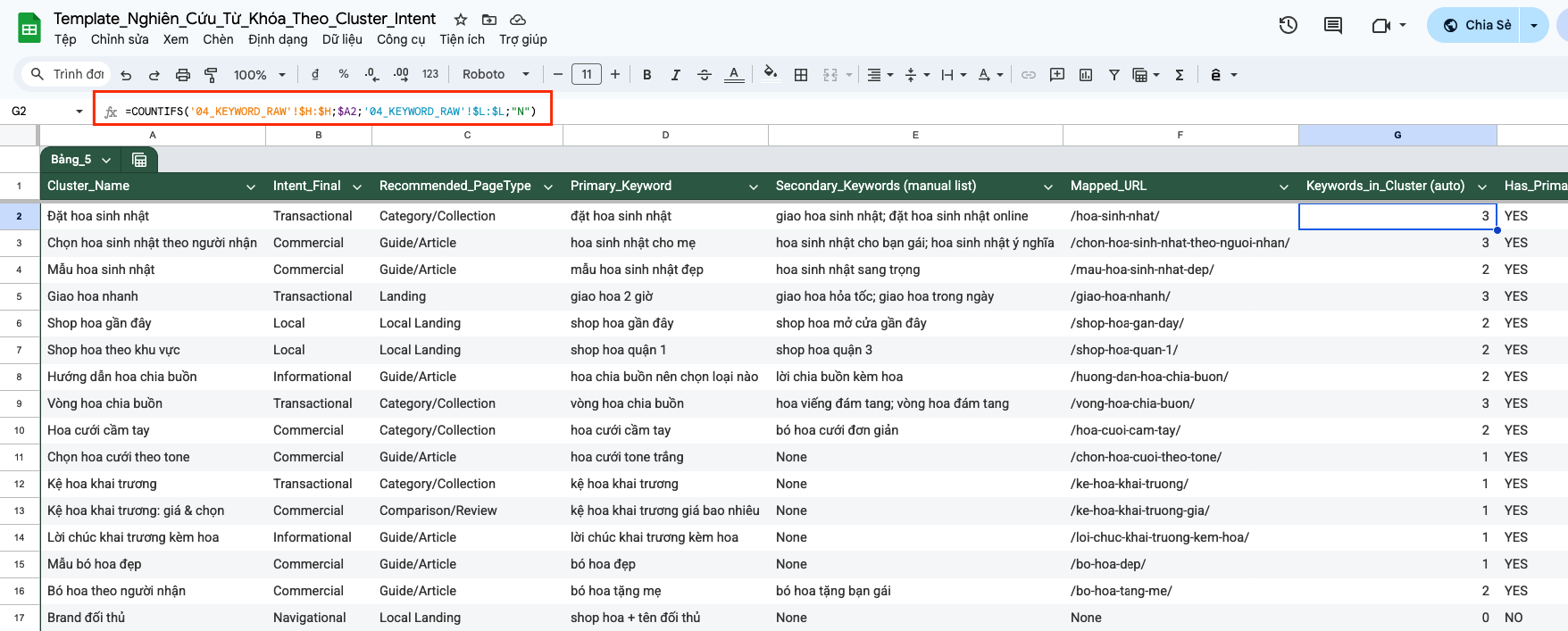Image resolution: width=1568 pixels, height=631 pixels.
Task: Click the undo arrow
Action: point(126,75)
